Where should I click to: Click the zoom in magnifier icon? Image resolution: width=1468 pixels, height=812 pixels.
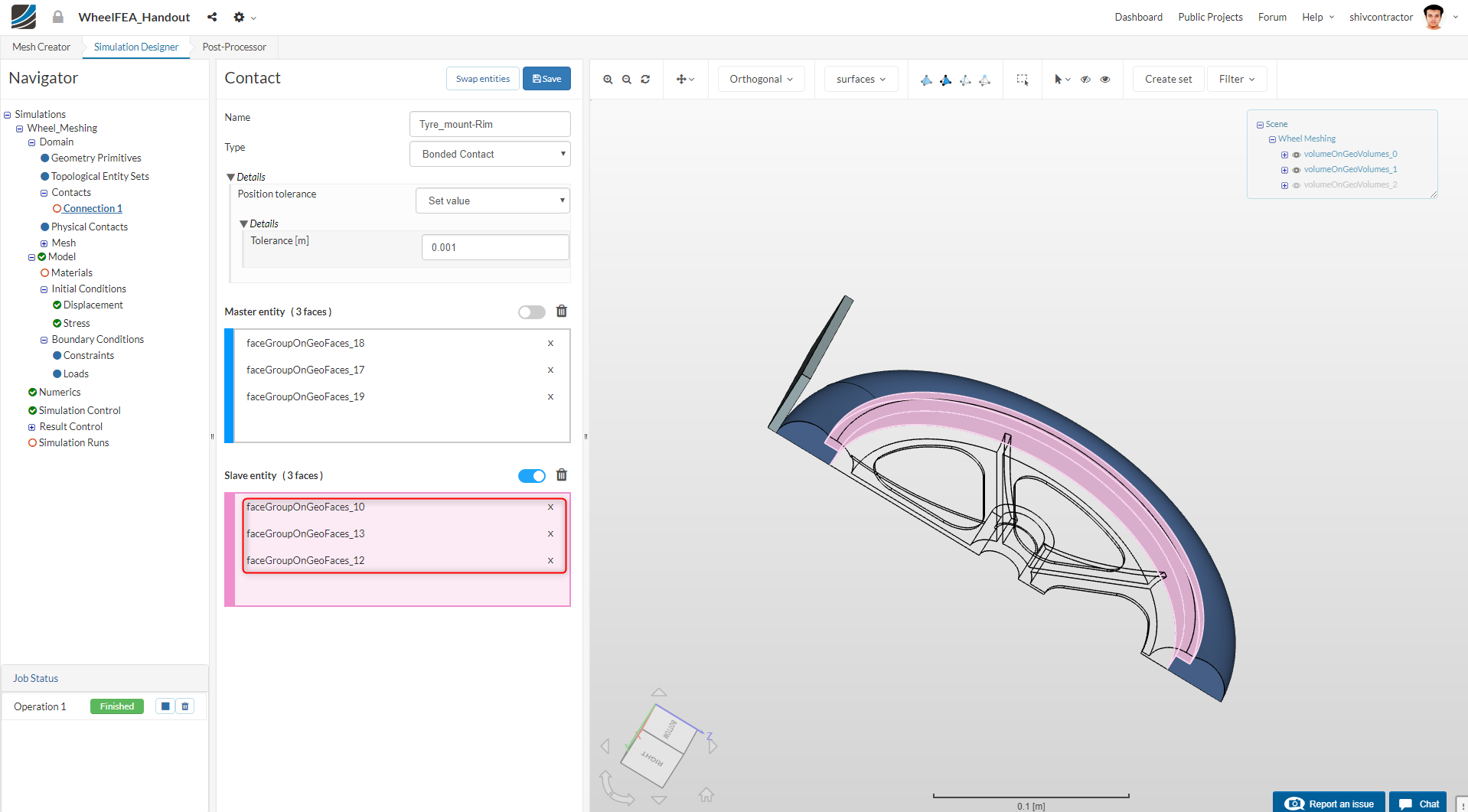coord(608,80)
